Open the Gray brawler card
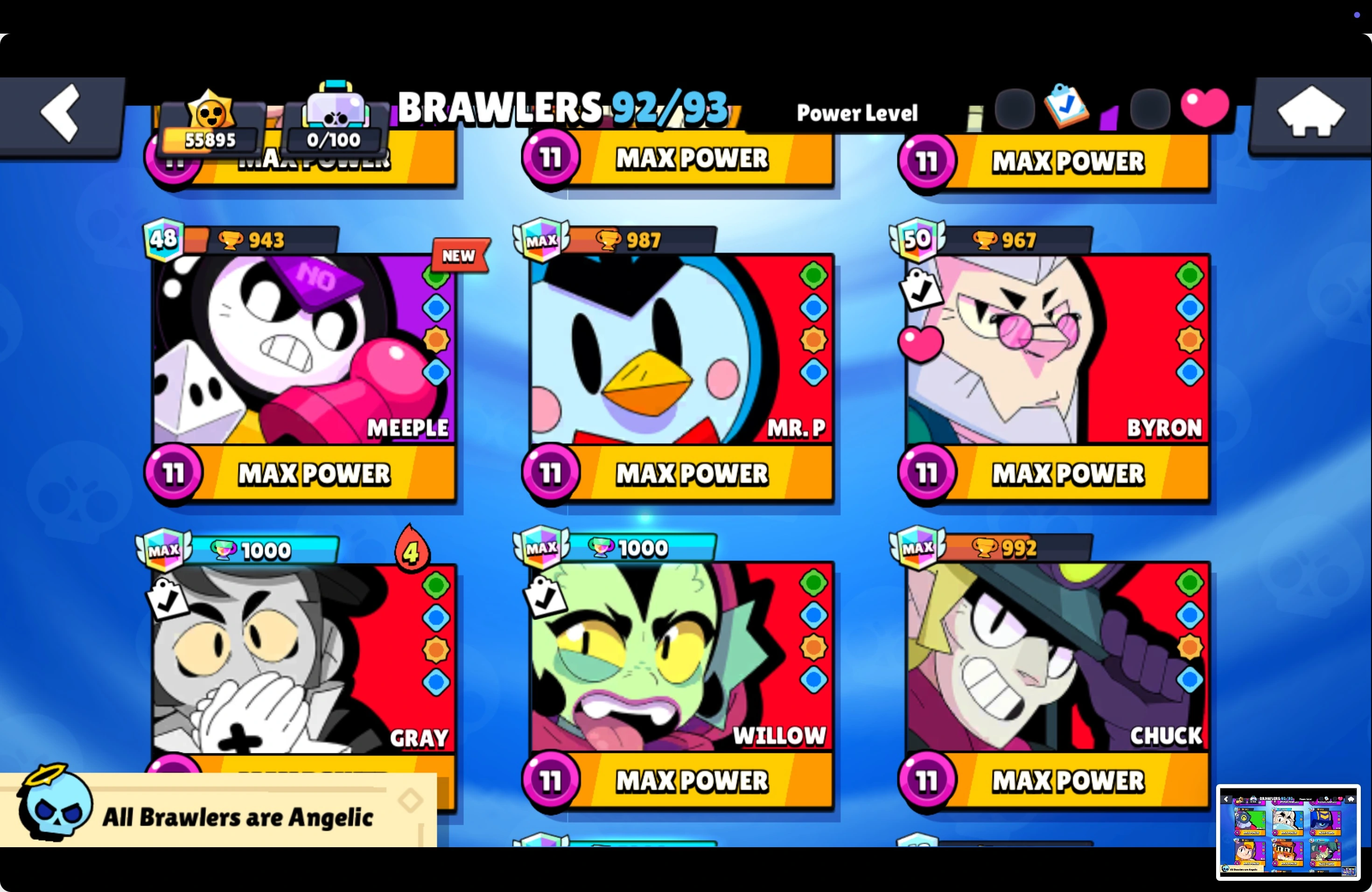This screenshot has height=892, width=1372. click(303, 658)
